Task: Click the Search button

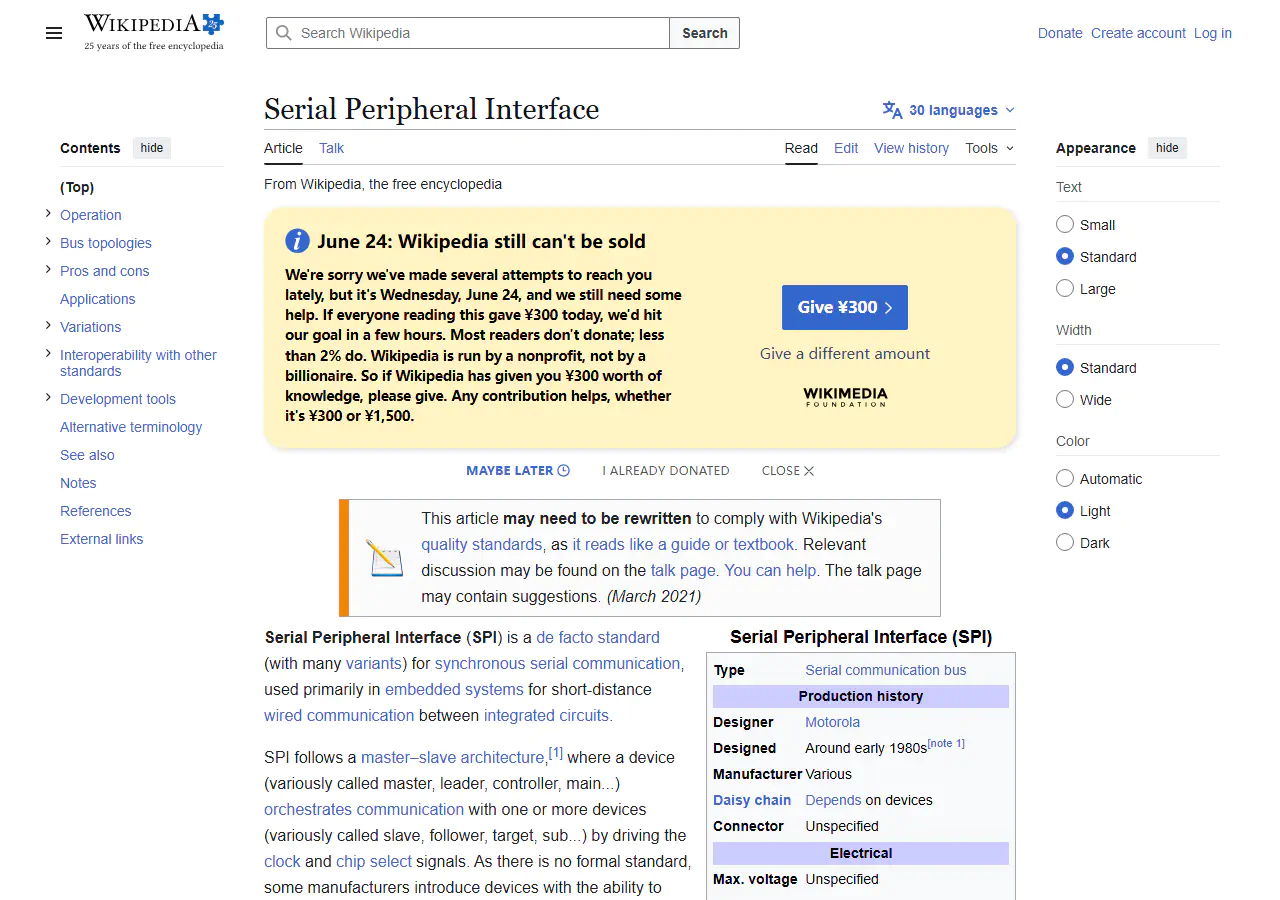Action: [x=705, y=33]
